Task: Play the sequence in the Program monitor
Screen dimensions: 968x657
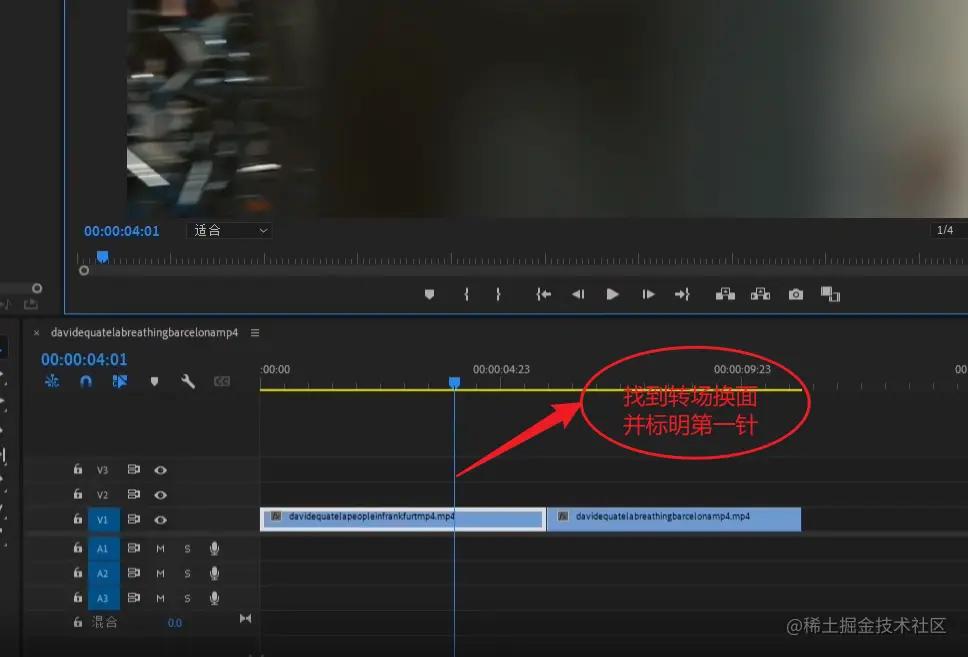Action: click(612, 295)
